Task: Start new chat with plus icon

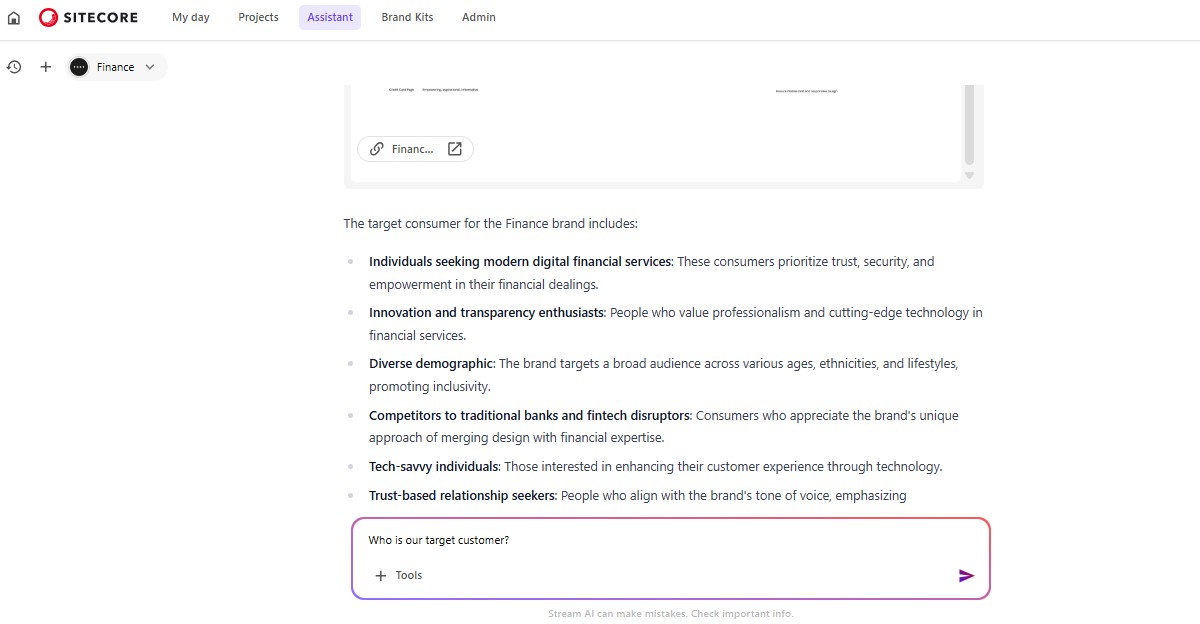Action: pyautogui.click(x=45, y=67)
